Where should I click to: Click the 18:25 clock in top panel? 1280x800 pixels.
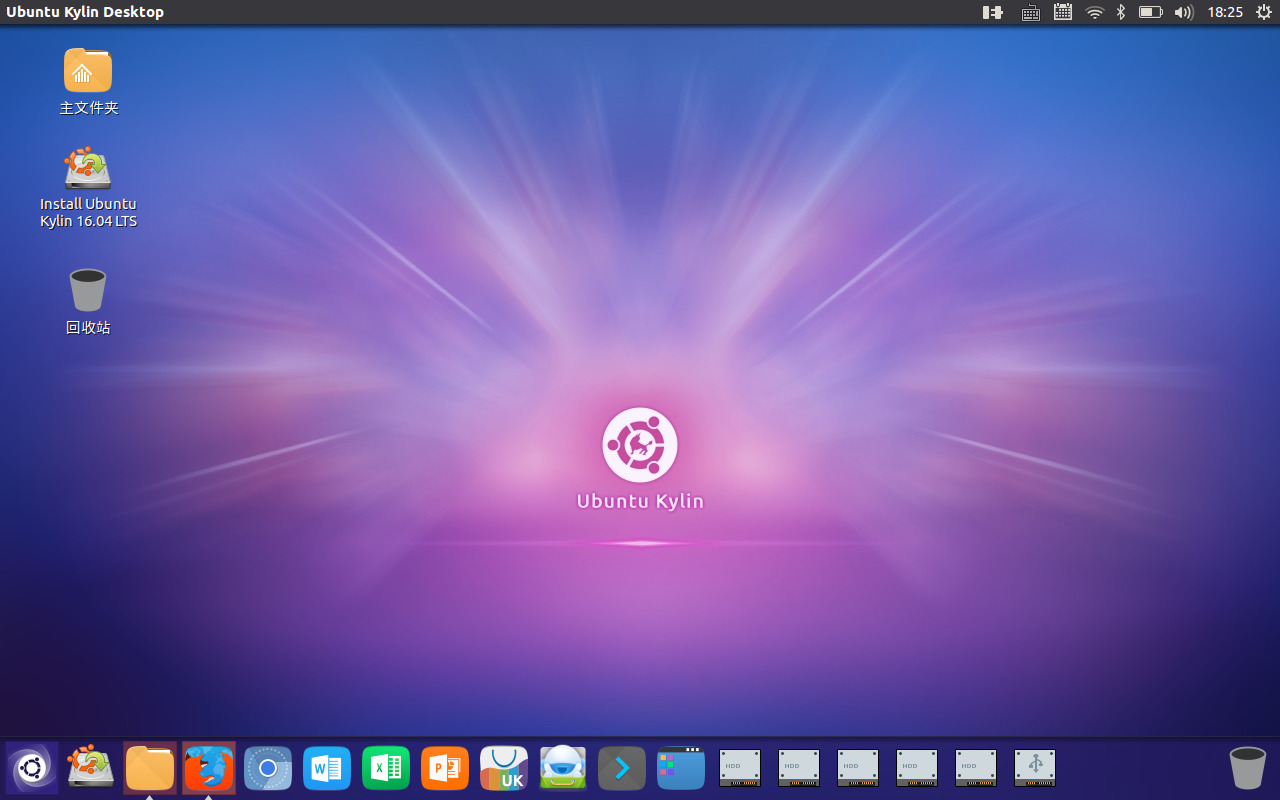point(1225,12)
